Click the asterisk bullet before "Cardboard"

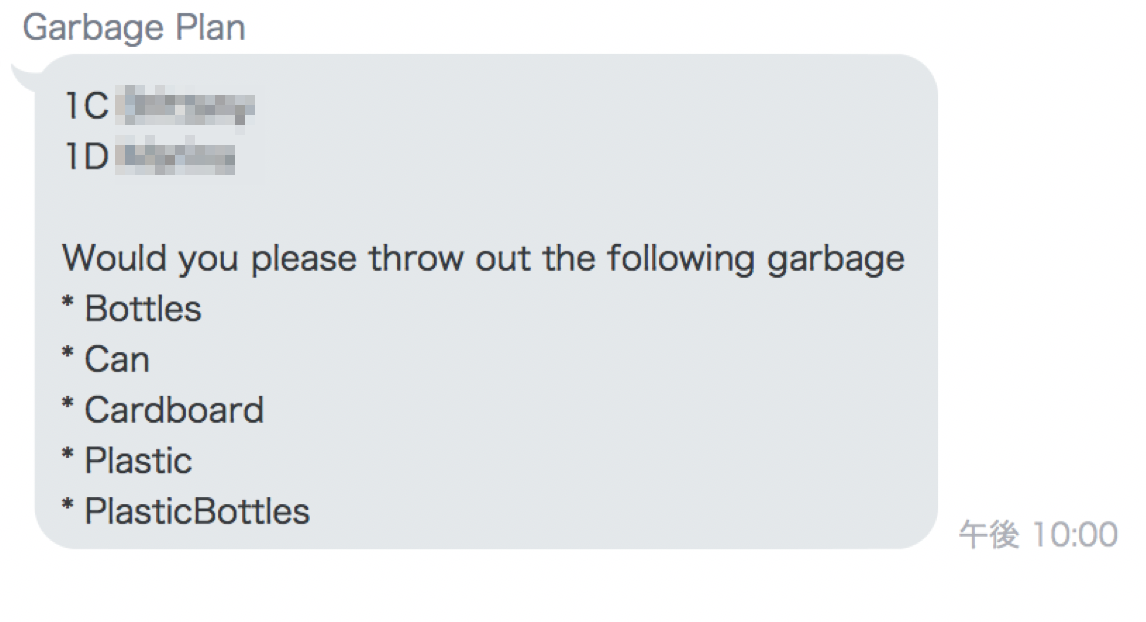(68, 406)
